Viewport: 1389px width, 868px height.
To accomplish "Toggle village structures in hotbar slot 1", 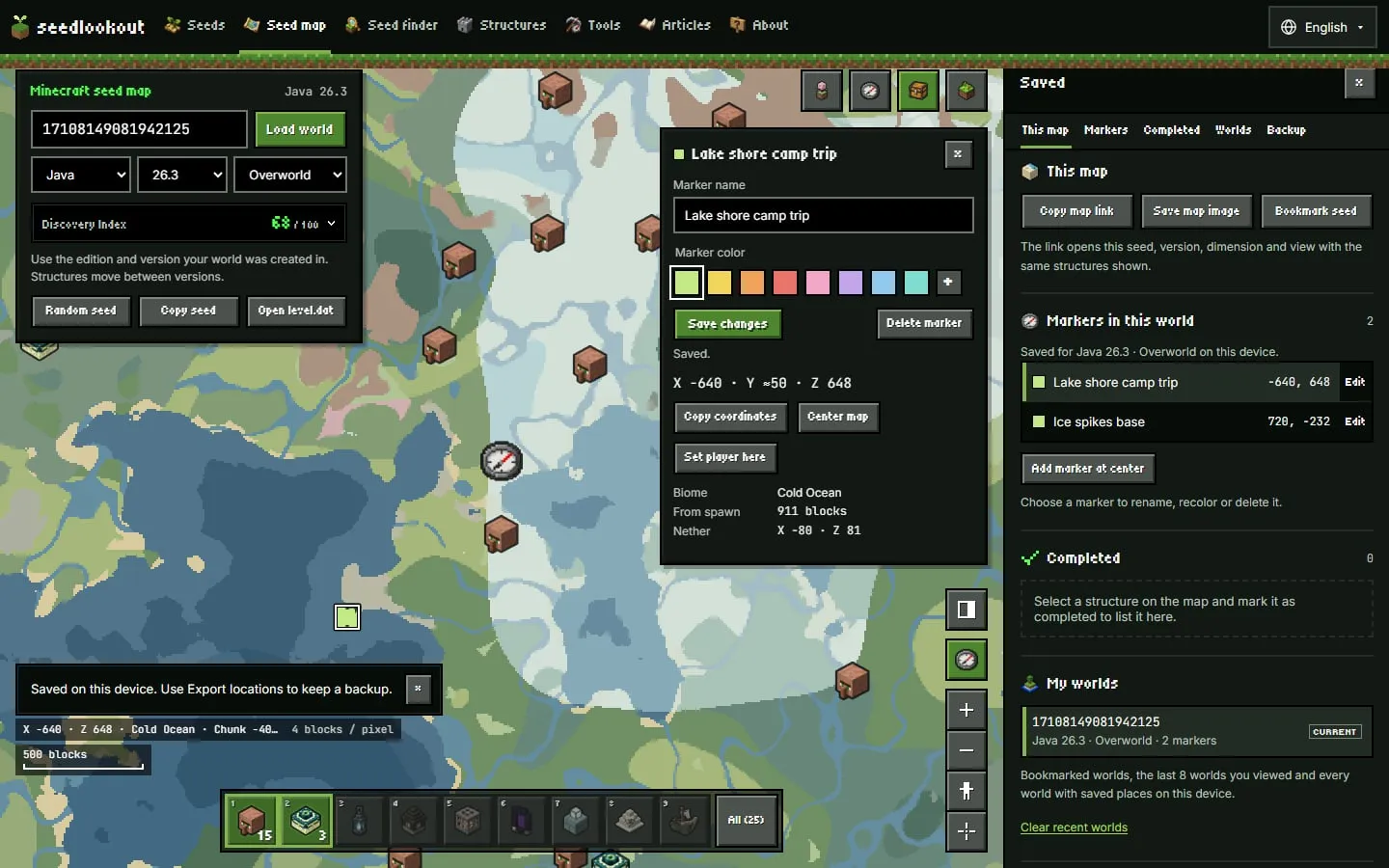I will (253, 820).
